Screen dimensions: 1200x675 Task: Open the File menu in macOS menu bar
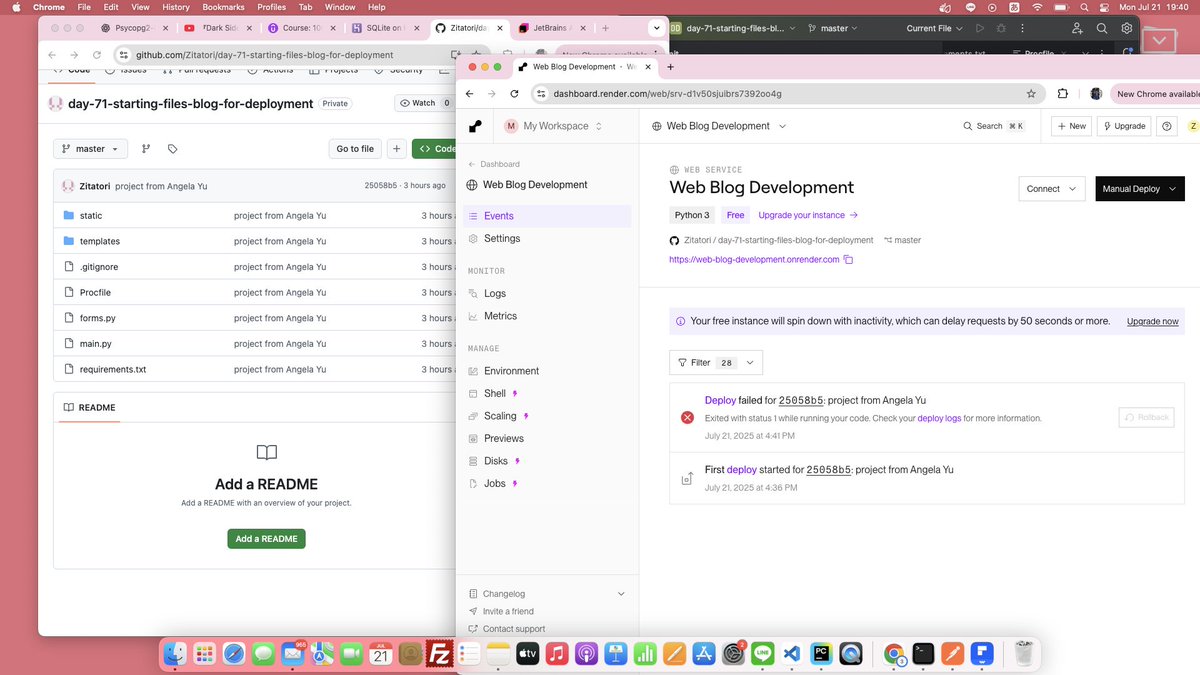83,7
